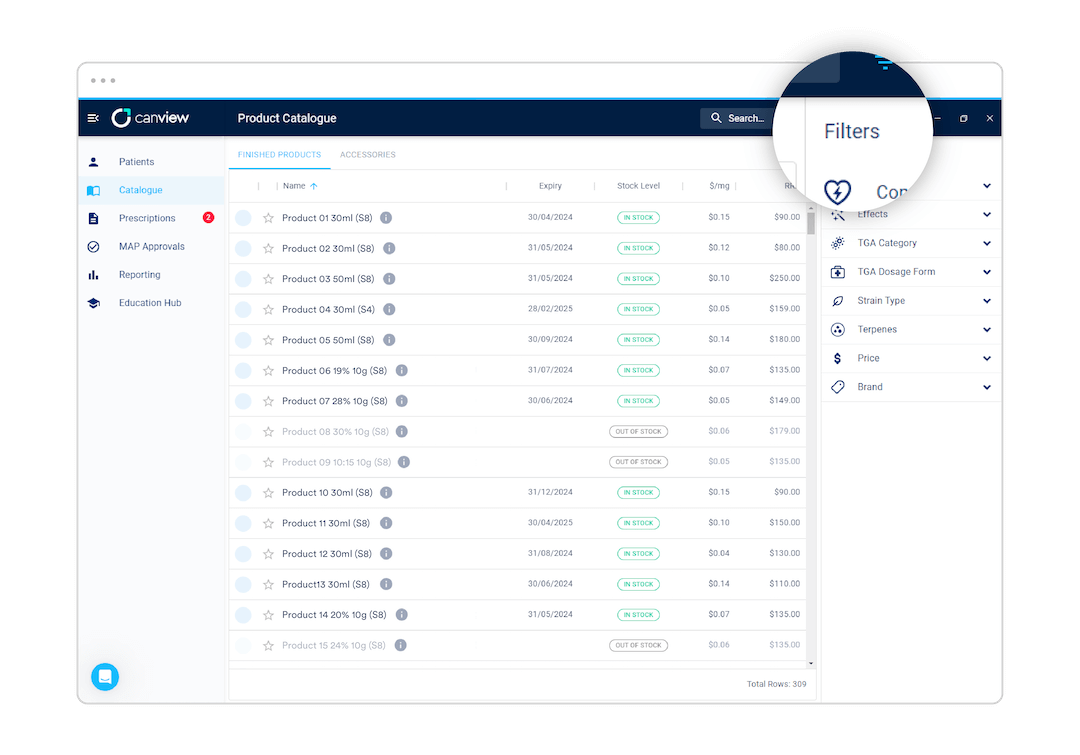The height and width of the screenshot is (755, 1080).
Task: Open the chat support bubble button
Action: point(105,677)
